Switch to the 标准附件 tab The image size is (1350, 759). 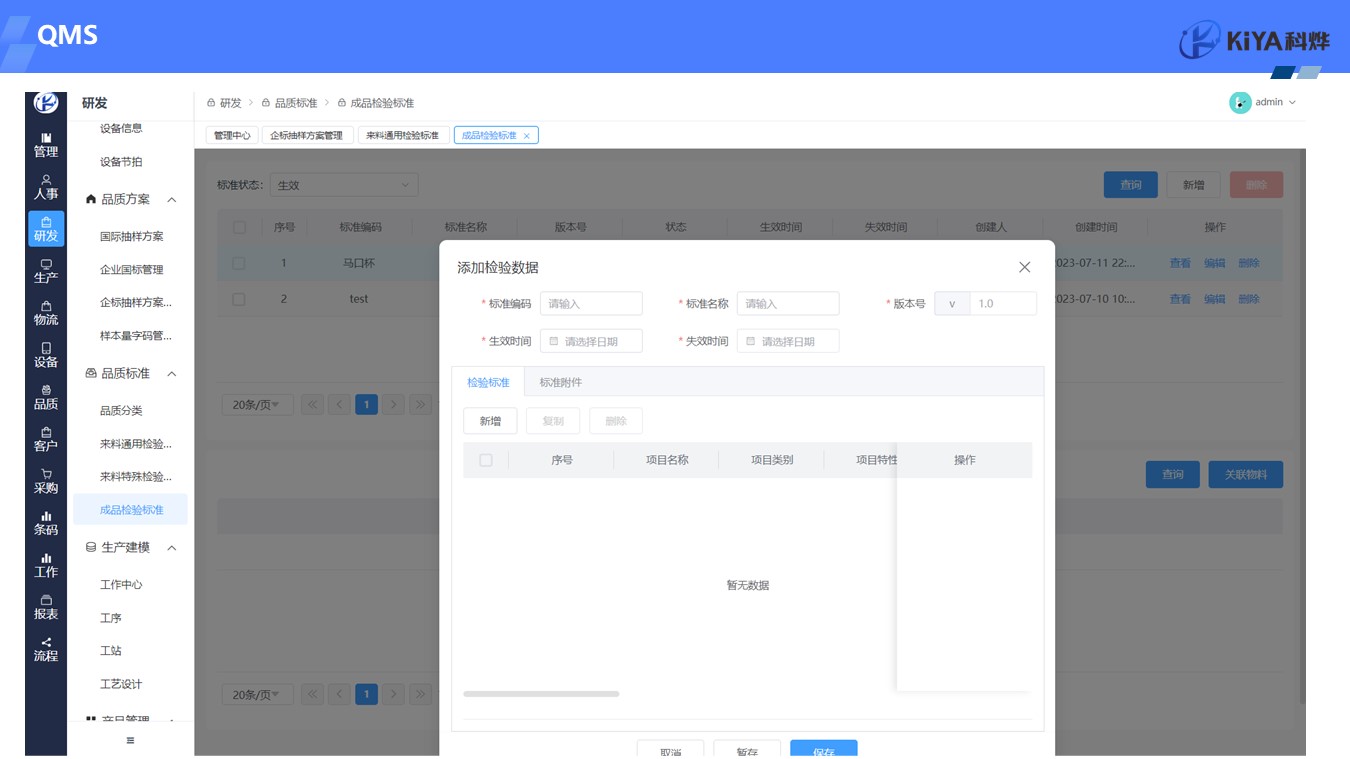[560, 382]
